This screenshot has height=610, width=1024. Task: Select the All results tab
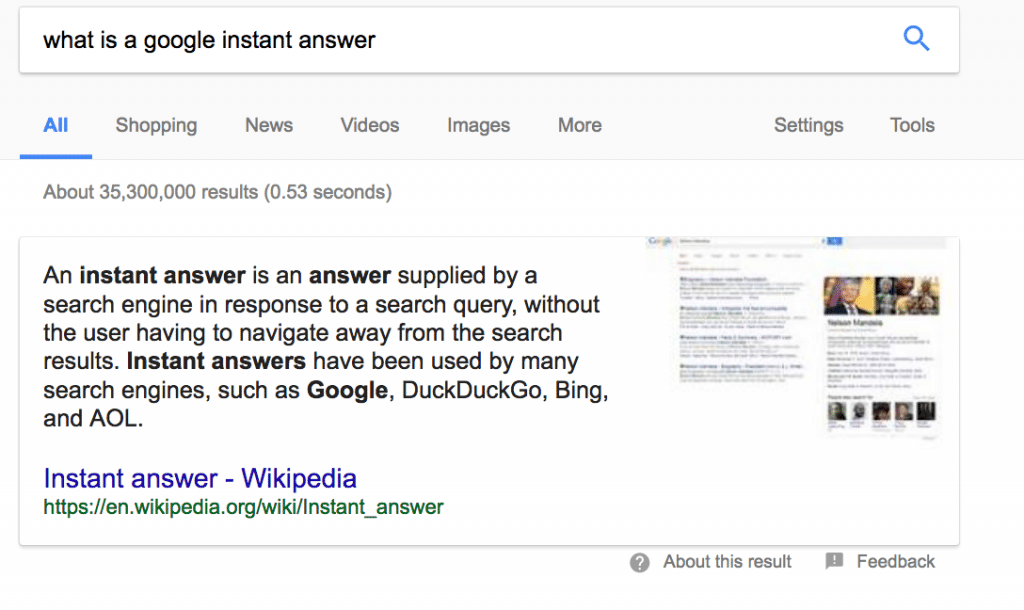56,125
